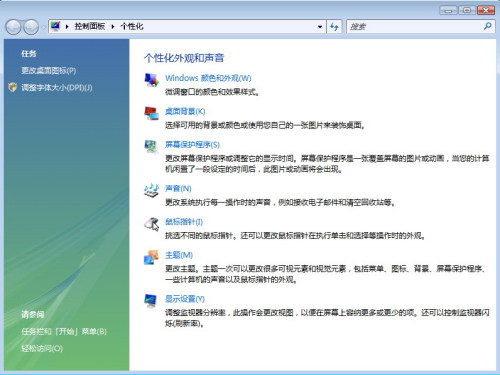Open 屏幕保护程序(S) link
Screen dimensions: 500x375
coord(192,145)
